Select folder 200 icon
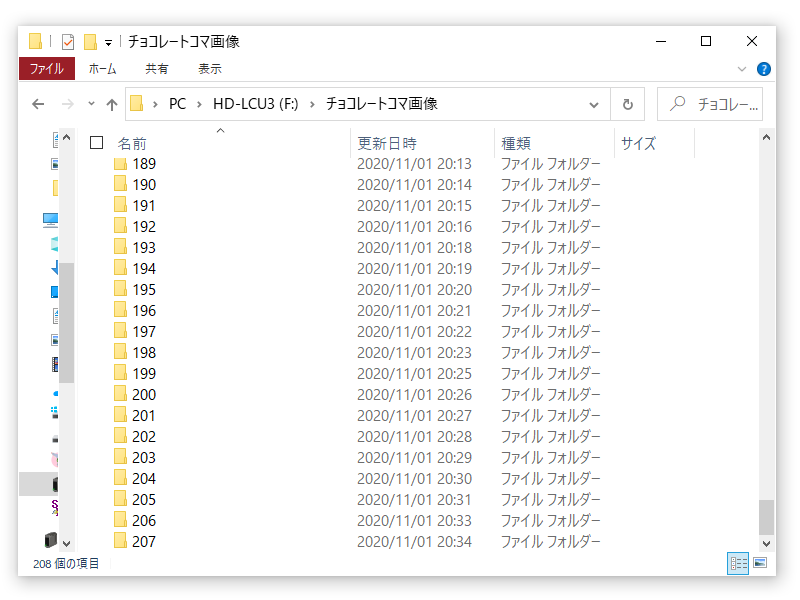Viewport: 800px width, 600px height. pyautogui.click(x=120, y=393)
